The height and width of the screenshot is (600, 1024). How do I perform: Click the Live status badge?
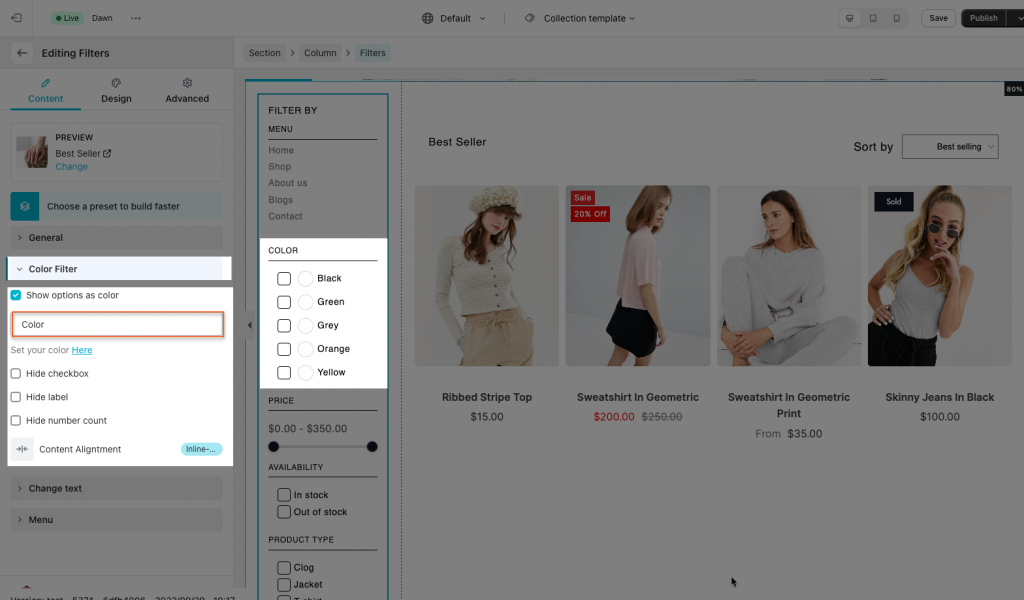[x=67, y=18]
